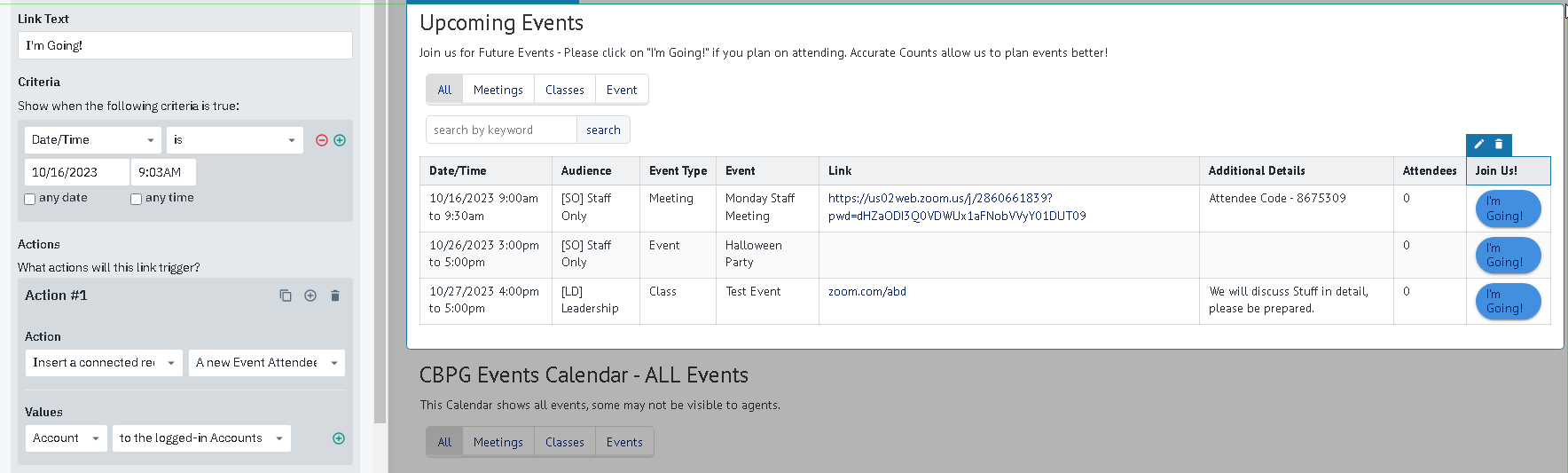Screen dimensions: 1568x473
Task: Delete the Join Us! column
Action: pyautogui.click(x=1499, y=145)
